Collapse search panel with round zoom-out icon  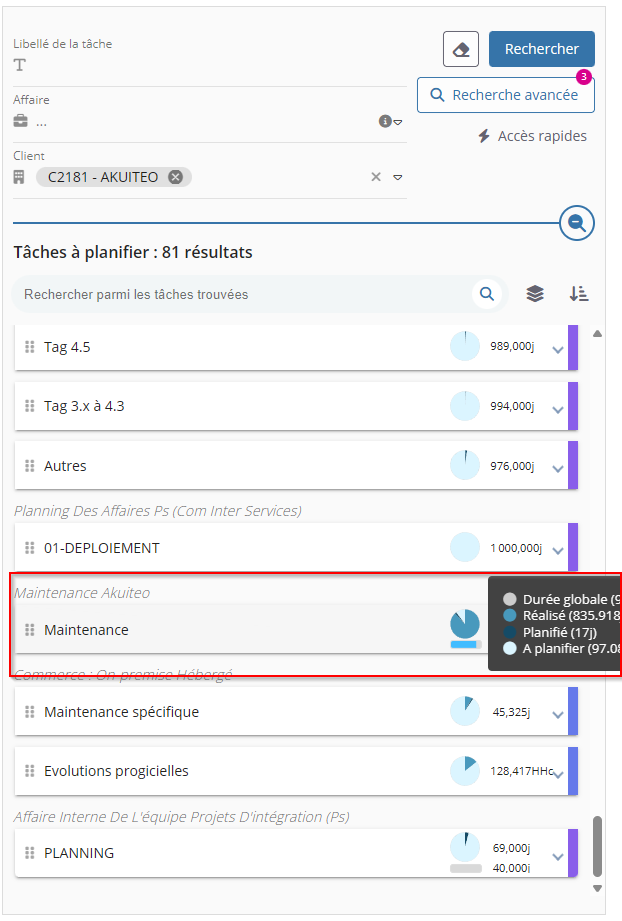click(577, 223)
